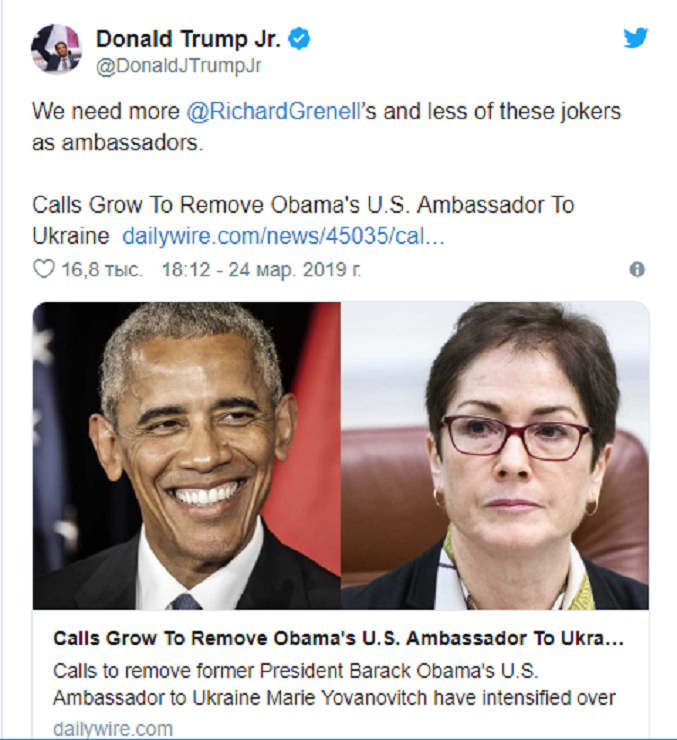The width and height of the screenshot is (677, 740).
Task: Click the left photo in link card
Action: click(x=187, y=455)
